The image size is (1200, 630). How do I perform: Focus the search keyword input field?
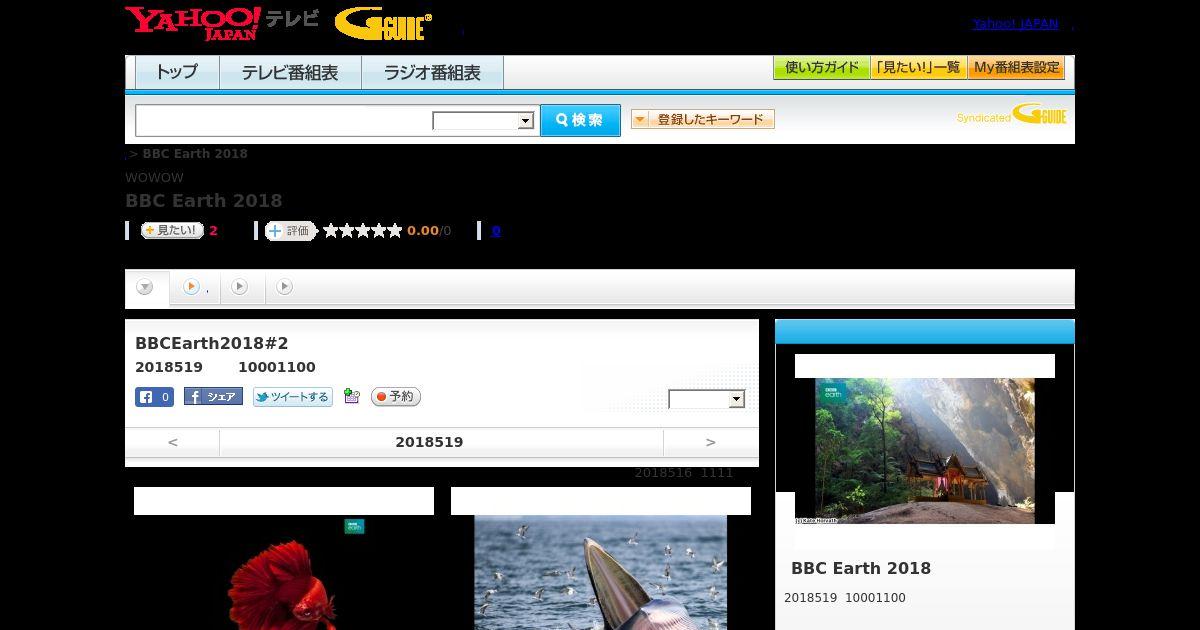pyautogui.click(x=284, y=120)
